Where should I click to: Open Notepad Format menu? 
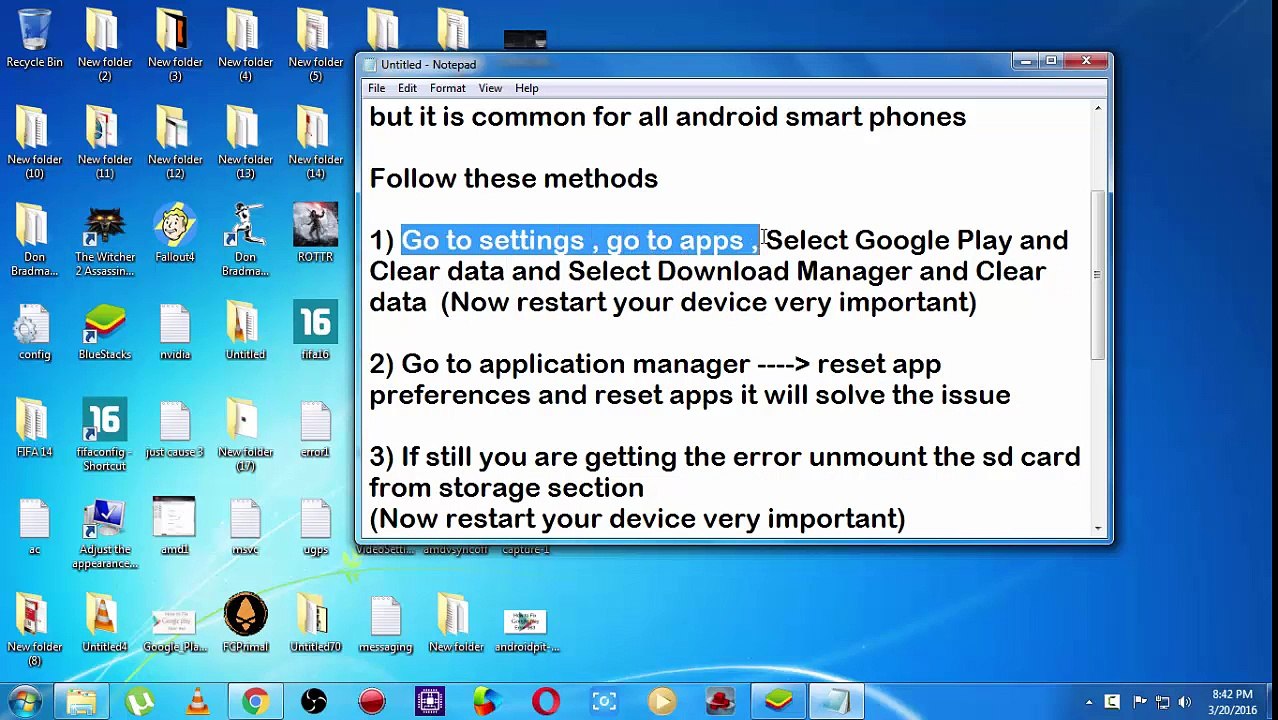(447, 88)
